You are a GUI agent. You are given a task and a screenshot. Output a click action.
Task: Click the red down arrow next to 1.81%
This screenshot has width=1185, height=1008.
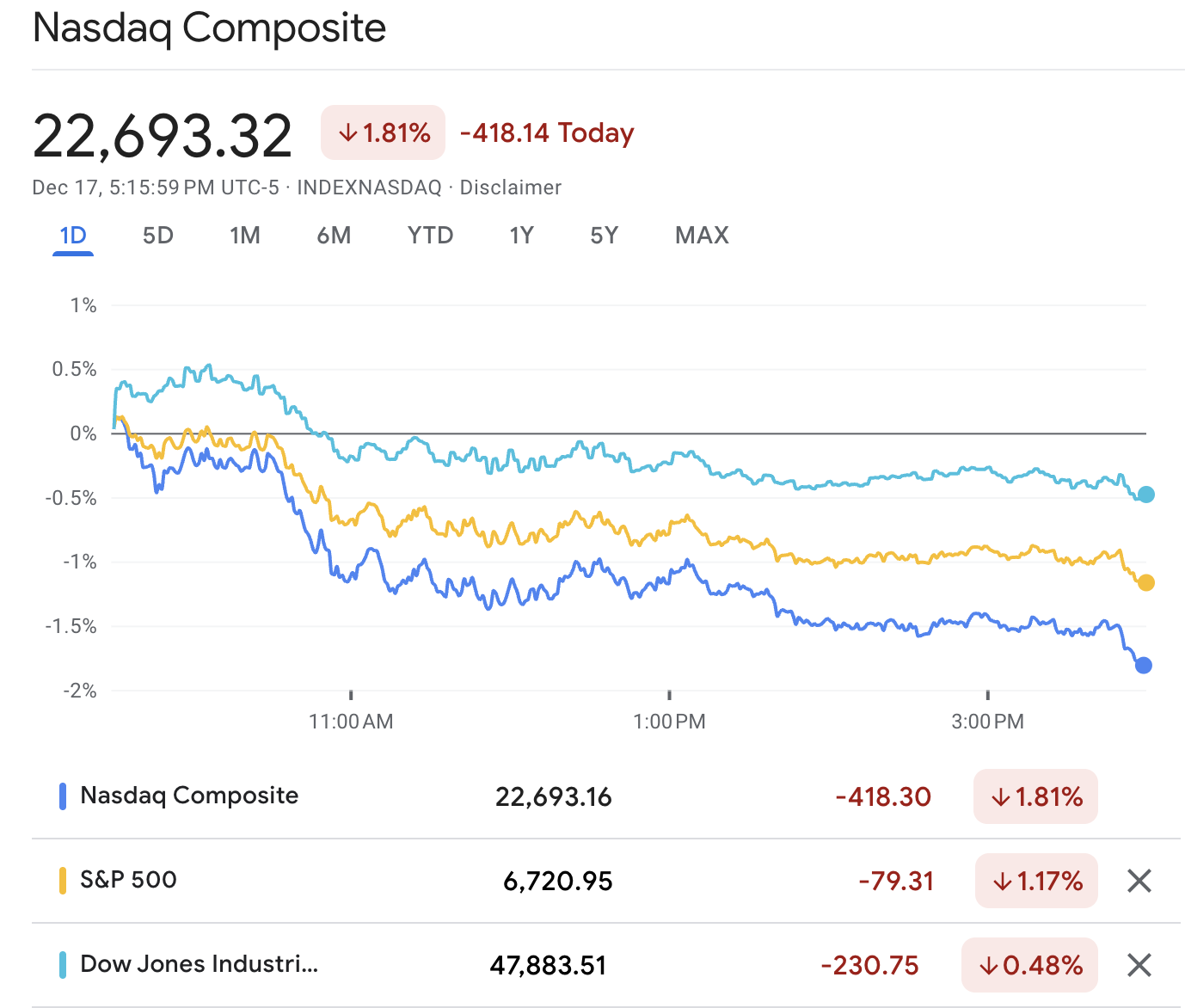tap(349, 132)
